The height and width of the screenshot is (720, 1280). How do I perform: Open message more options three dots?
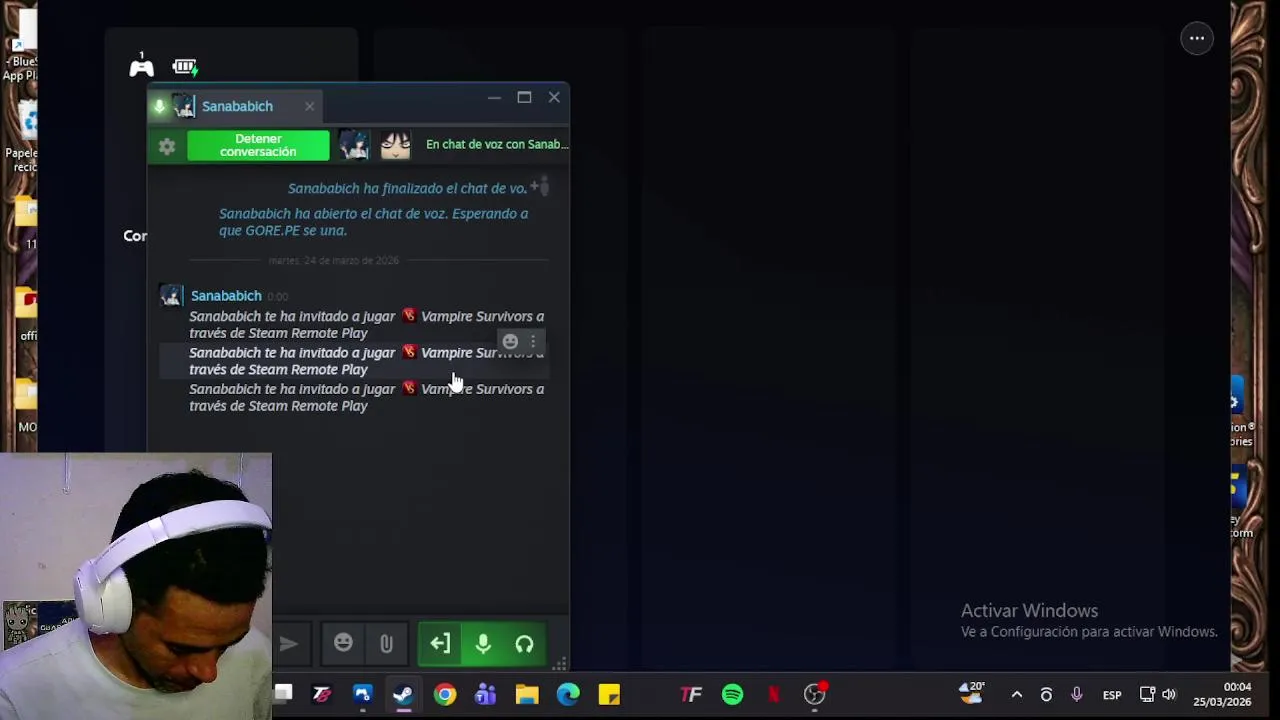point(532,342)
